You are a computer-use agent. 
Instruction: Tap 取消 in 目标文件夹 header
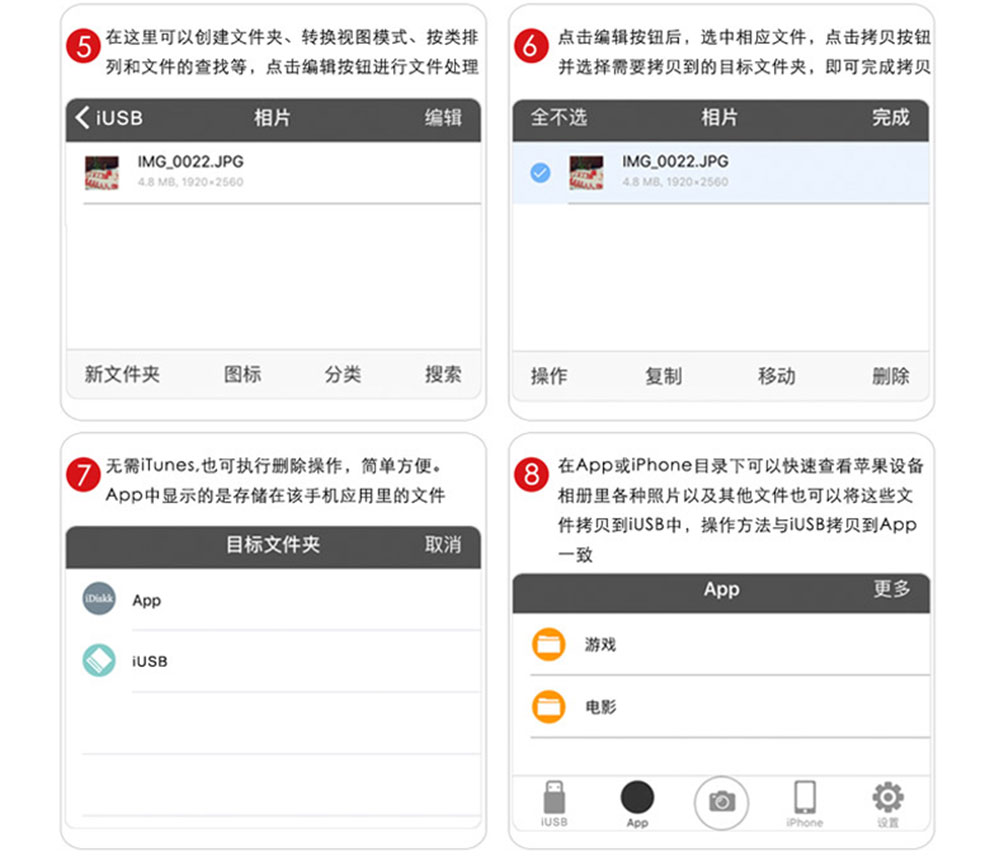(443, 544)
